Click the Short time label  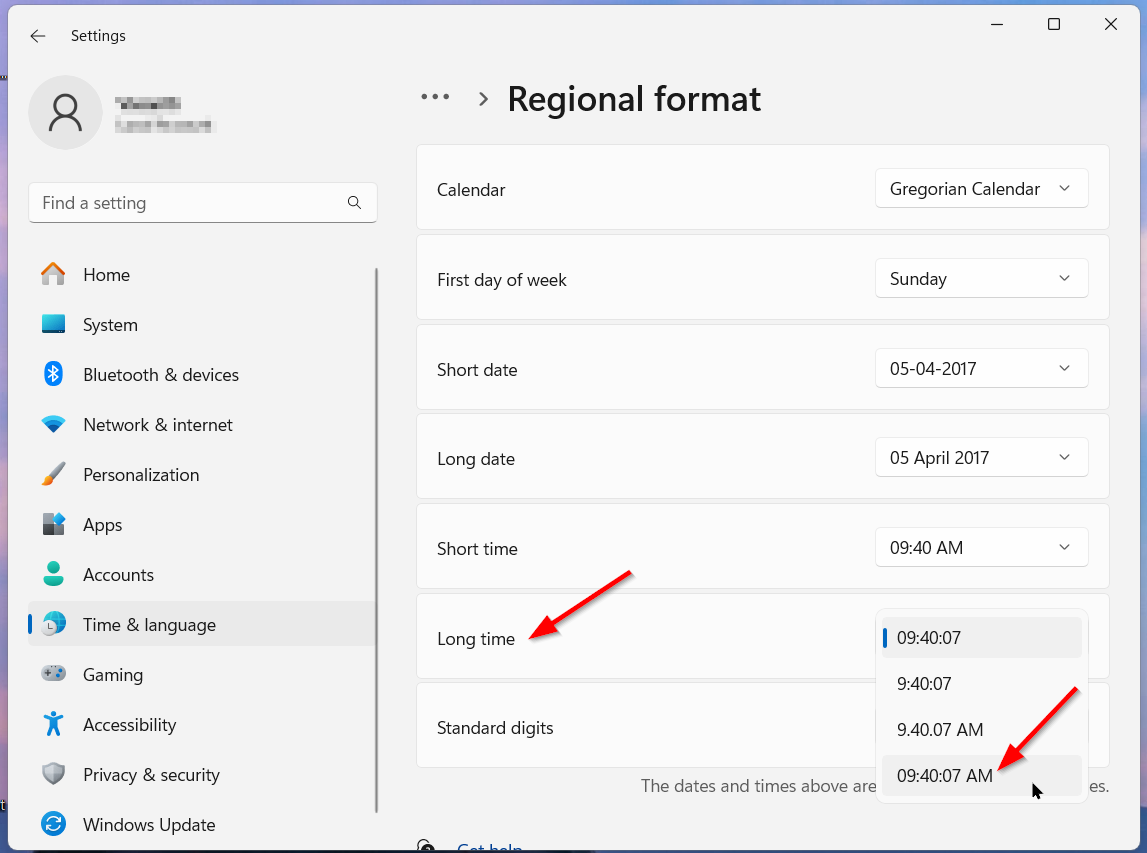(477, 549)
